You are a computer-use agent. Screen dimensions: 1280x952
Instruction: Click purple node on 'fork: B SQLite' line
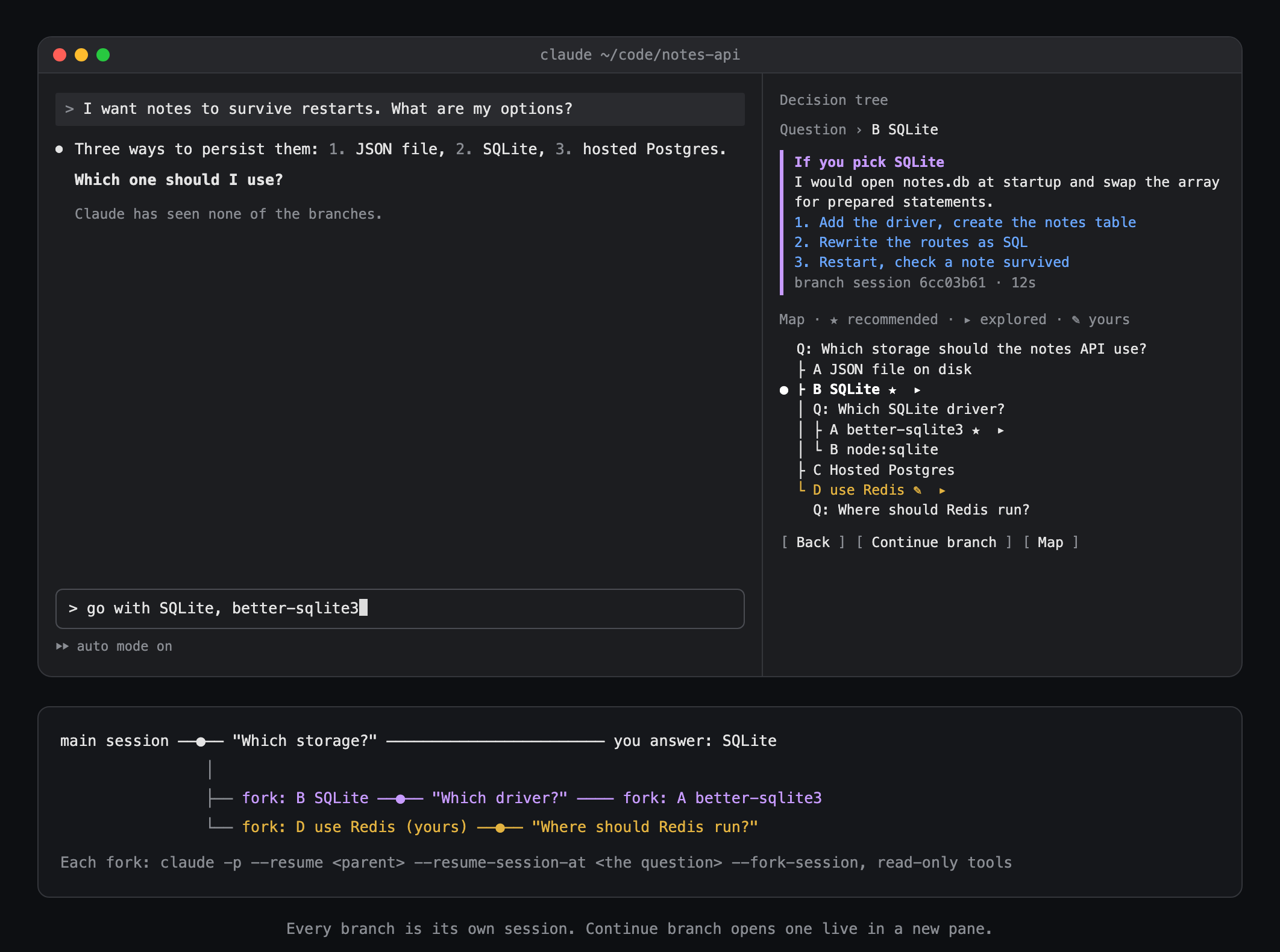[400, 799]
